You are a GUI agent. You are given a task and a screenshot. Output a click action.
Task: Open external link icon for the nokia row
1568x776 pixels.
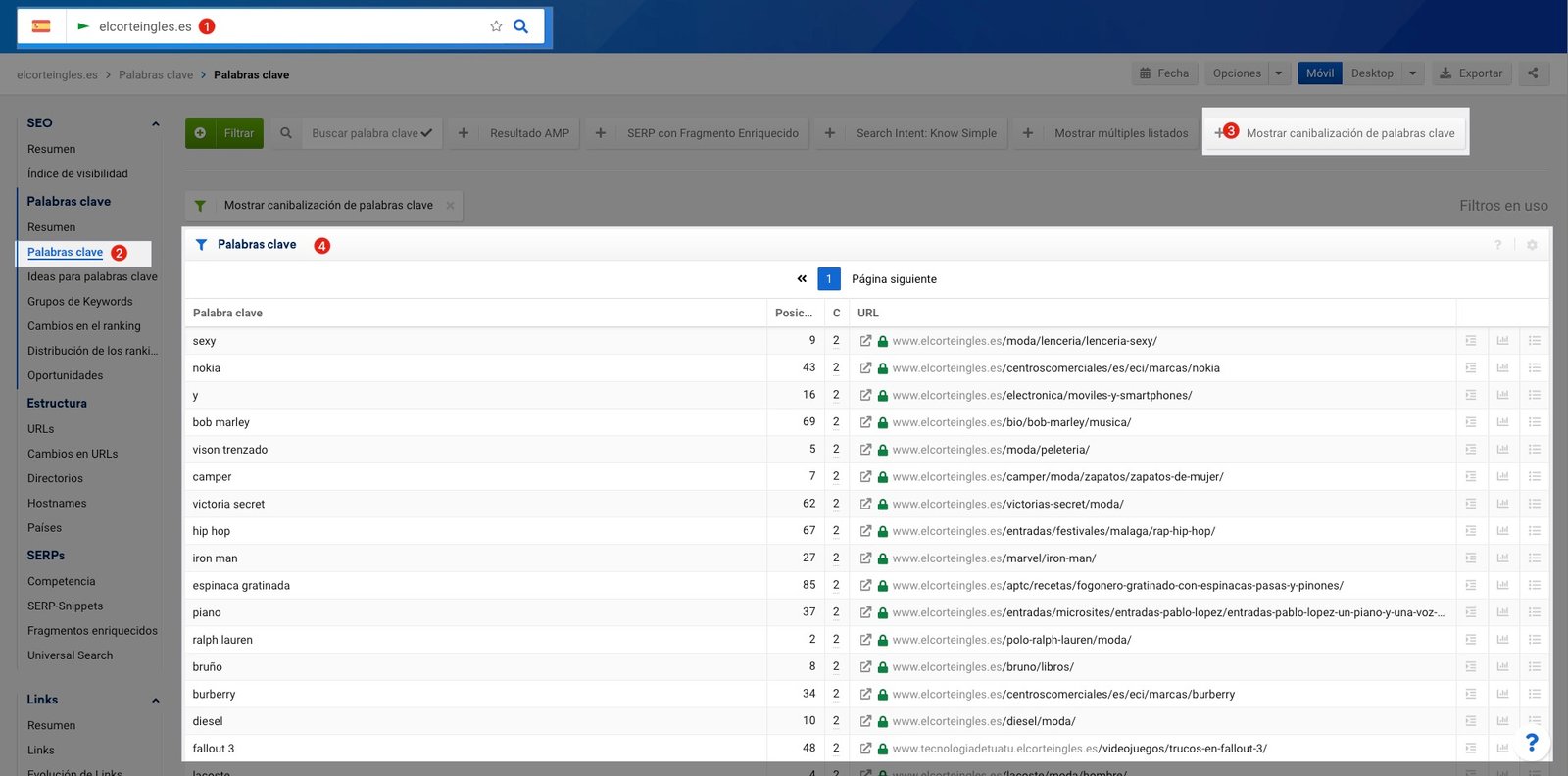click(x=865, y=368)
